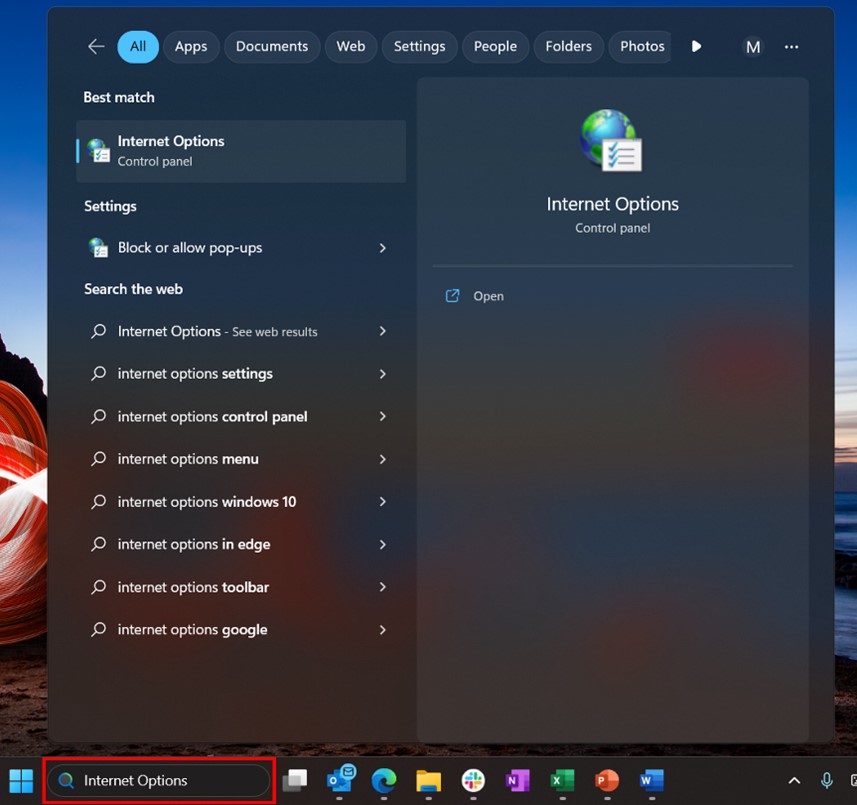Screen dimensions: 857x805
Task: Switch to the Photos filter tab
Action: click(x=641, y=46)
